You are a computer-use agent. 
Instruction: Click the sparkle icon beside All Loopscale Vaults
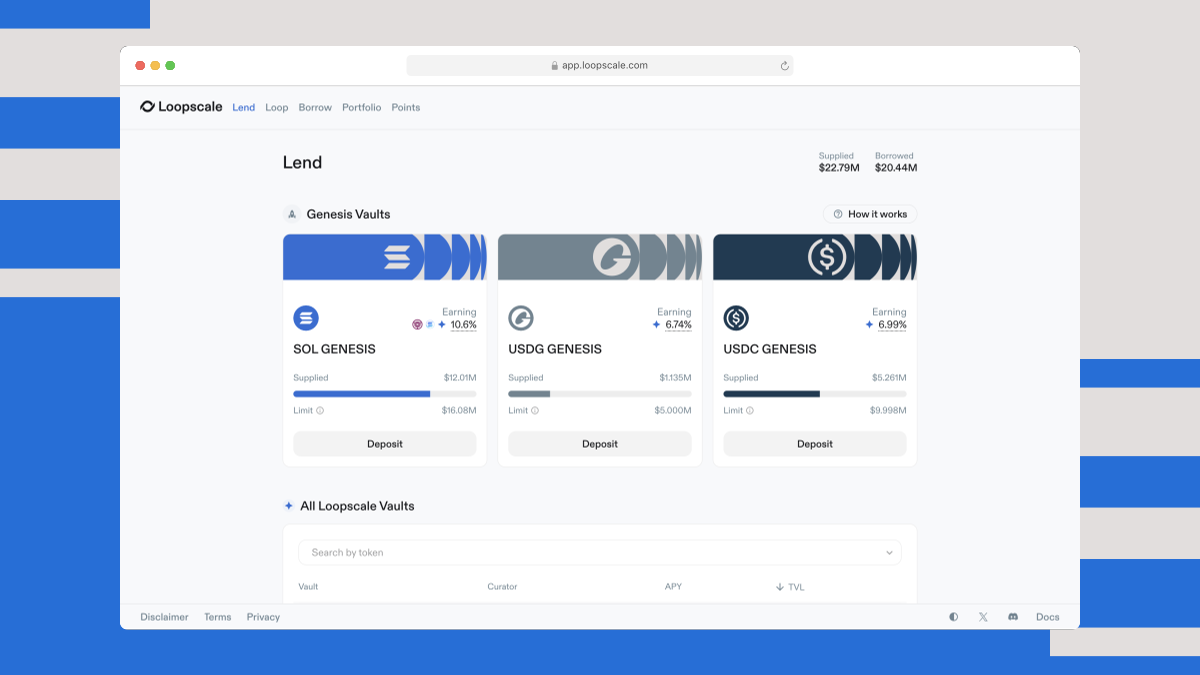coord(289,506)
